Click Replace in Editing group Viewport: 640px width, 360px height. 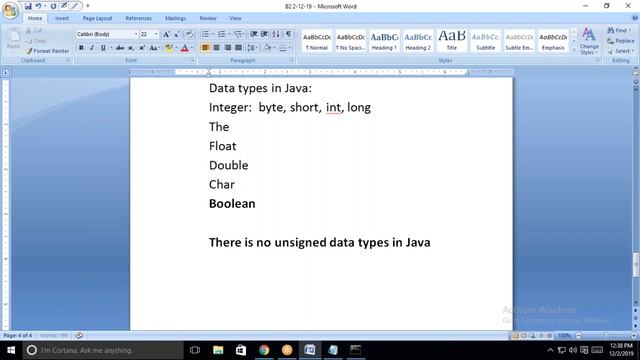point(621,41)
